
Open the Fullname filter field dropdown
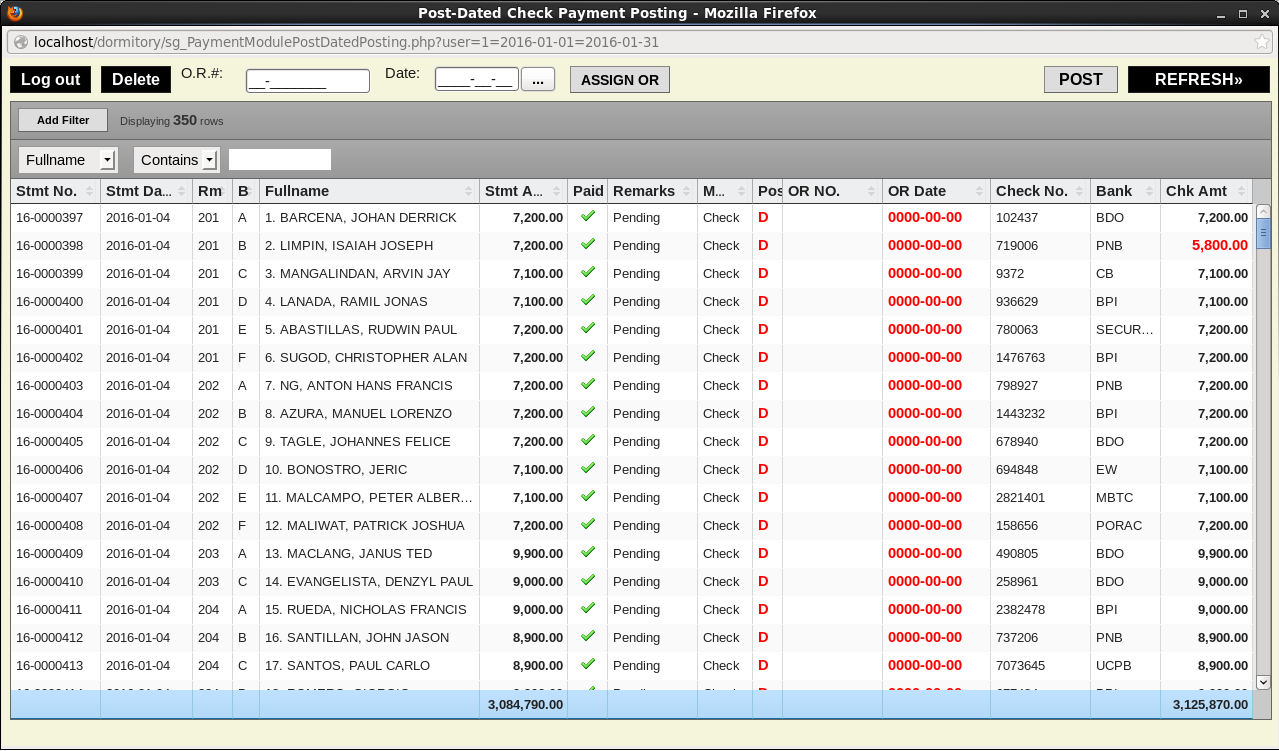107,160
